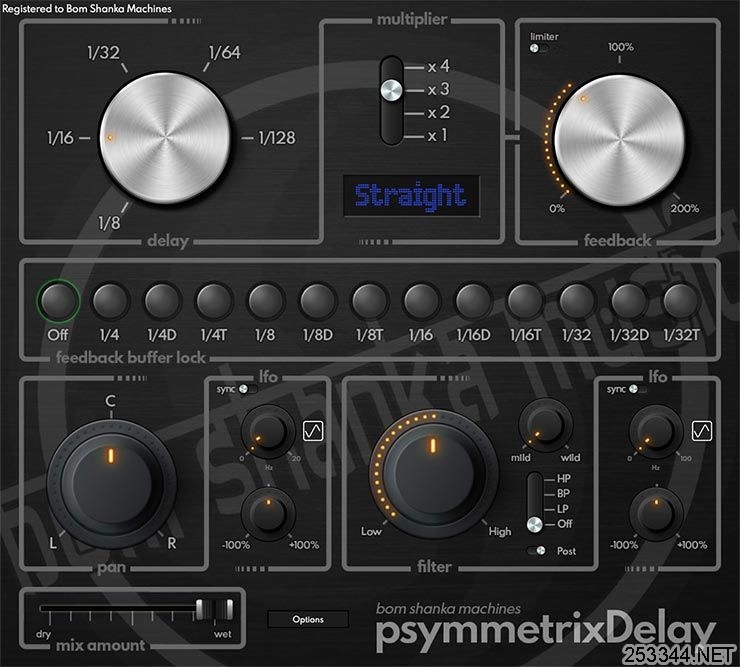This screenshot has width=740, height=667.
Task: Open the Options button
Action: (308, 619)
